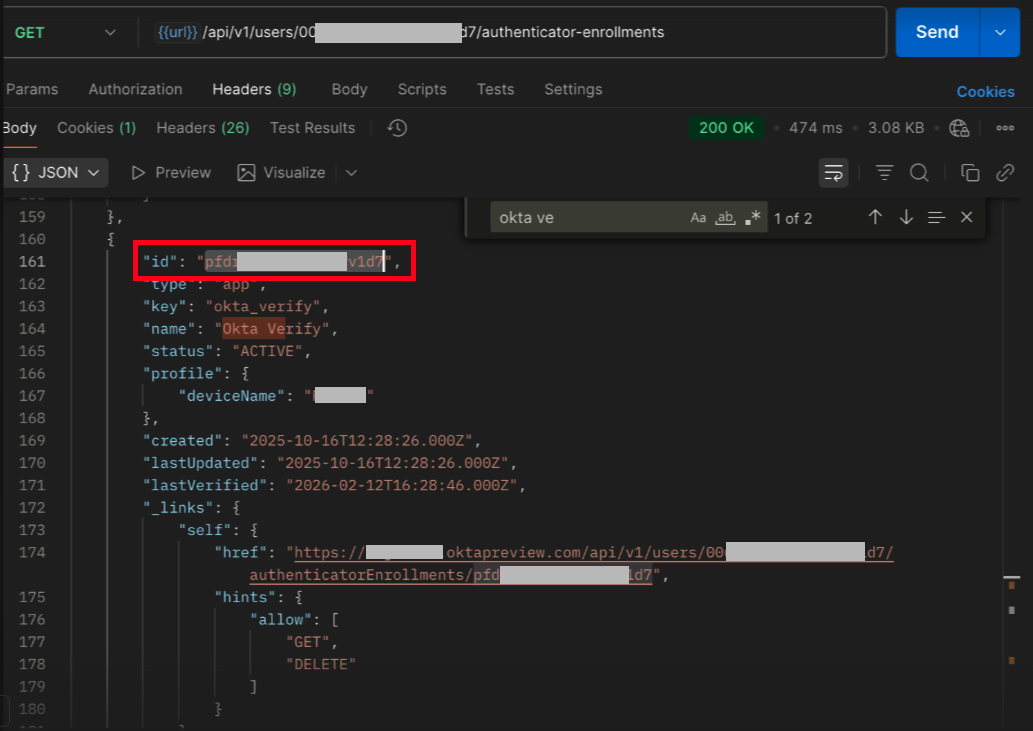The height and width of the screenshot is (731, 1033).
Task: Copy the response body with copy icon
Action: pos(969,173)
